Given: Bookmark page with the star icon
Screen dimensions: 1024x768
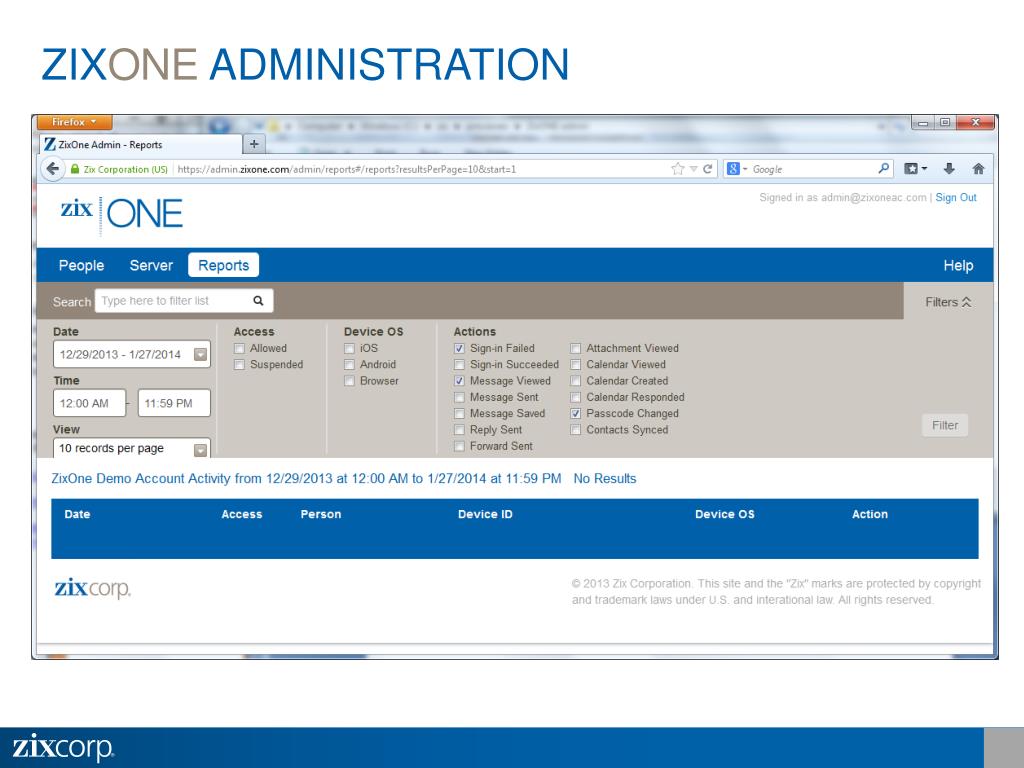Looking at the screenshot, I should 677,169.
